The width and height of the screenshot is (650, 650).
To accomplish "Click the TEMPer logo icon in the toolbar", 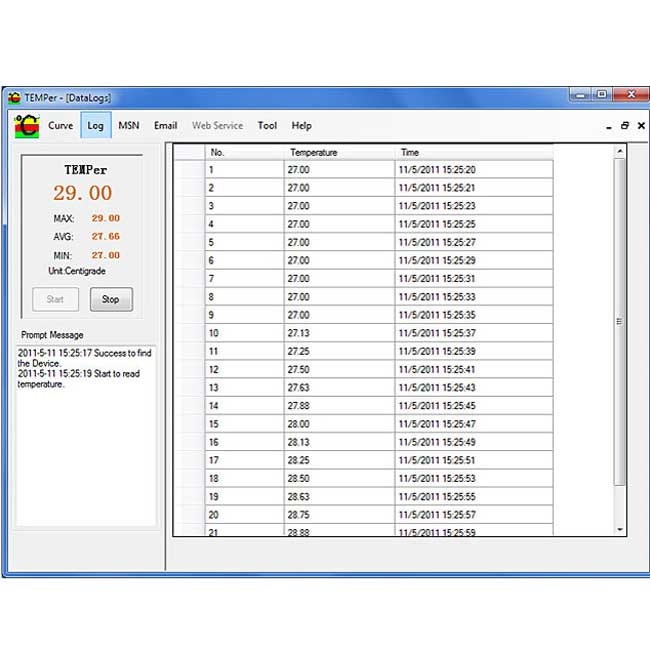I will point(25,127).
